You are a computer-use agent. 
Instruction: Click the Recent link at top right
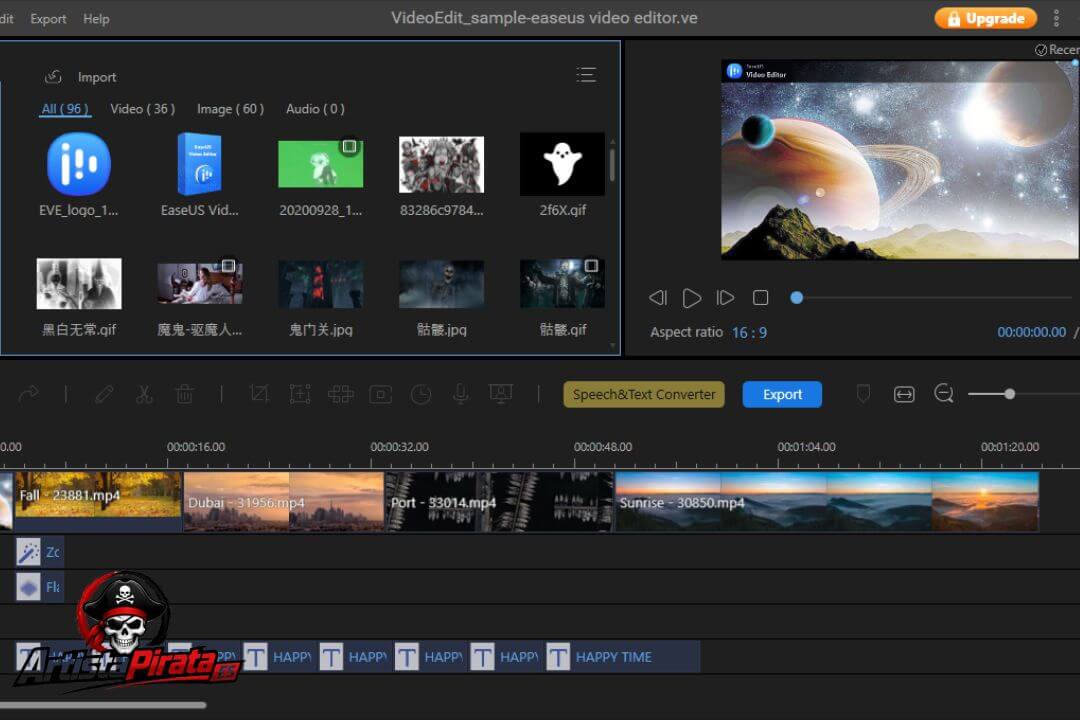coord(1057,50)
